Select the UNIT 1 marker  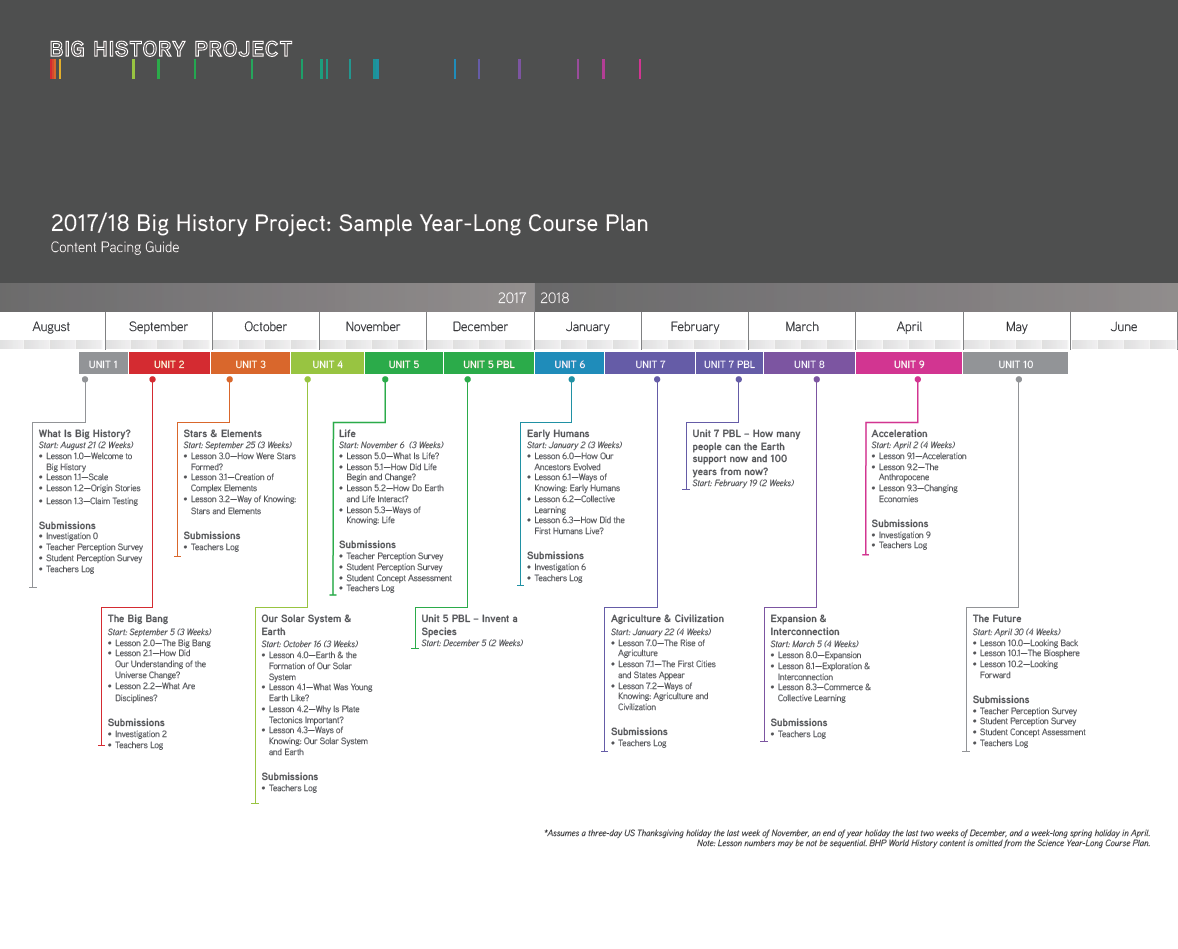click(x=103, y=363)
